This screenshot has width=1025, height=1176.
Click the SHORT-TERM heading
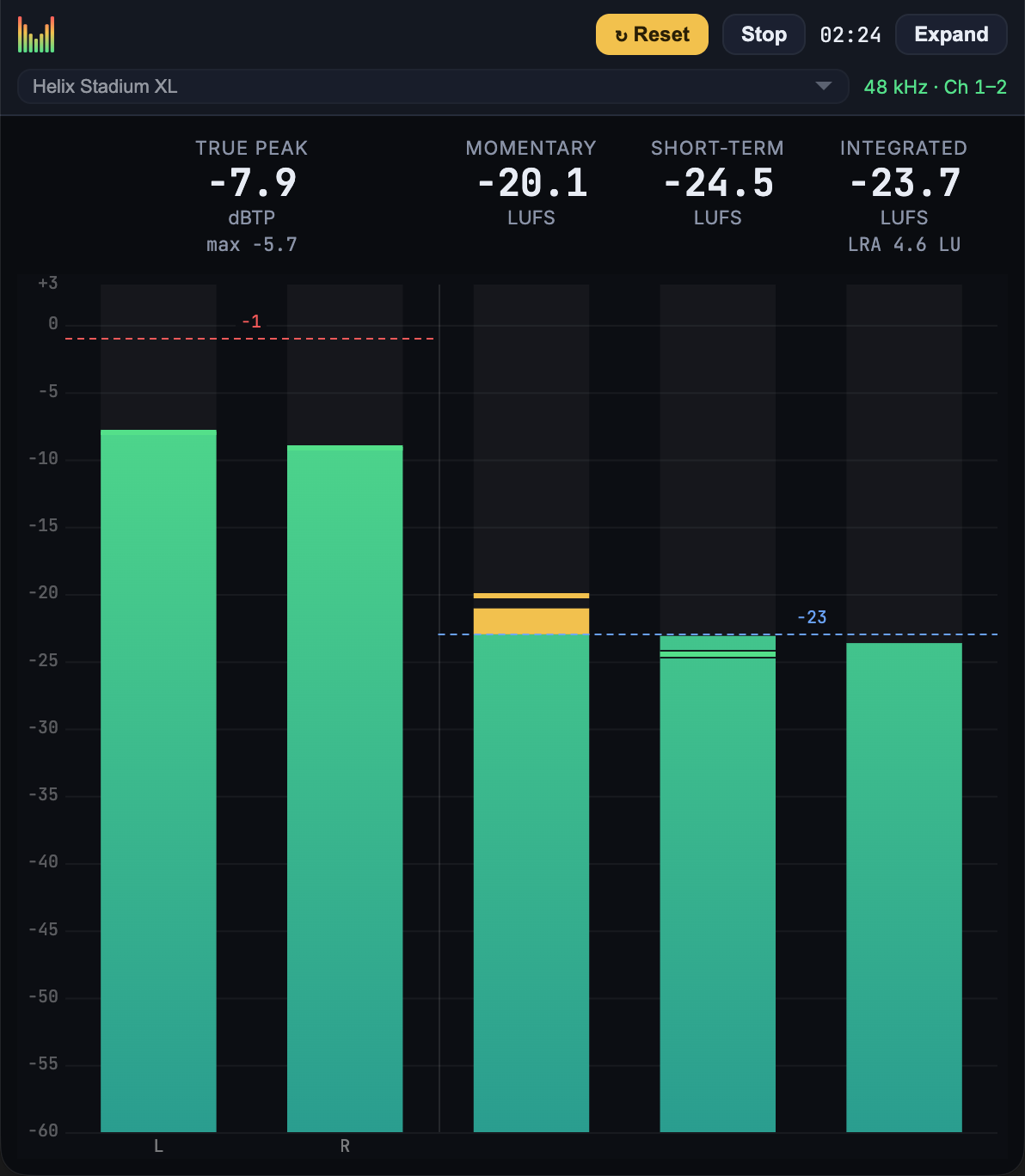[718, 148]
